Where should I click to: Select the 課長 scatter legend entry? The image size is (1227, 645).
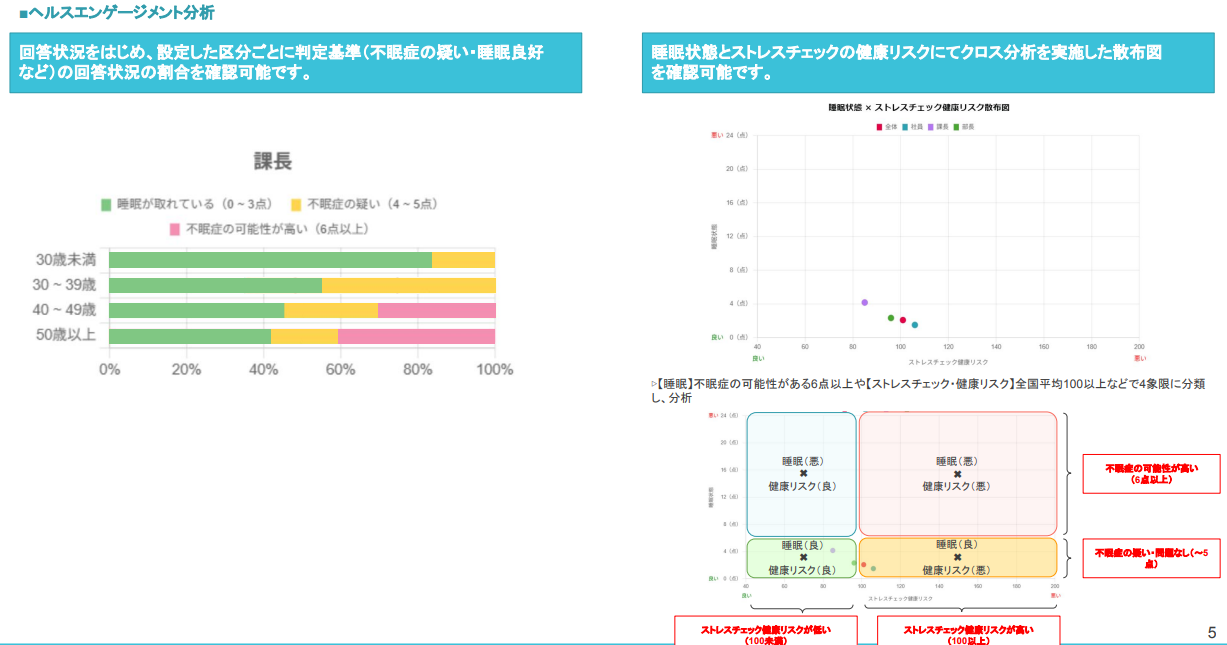(x=938, y=127)
